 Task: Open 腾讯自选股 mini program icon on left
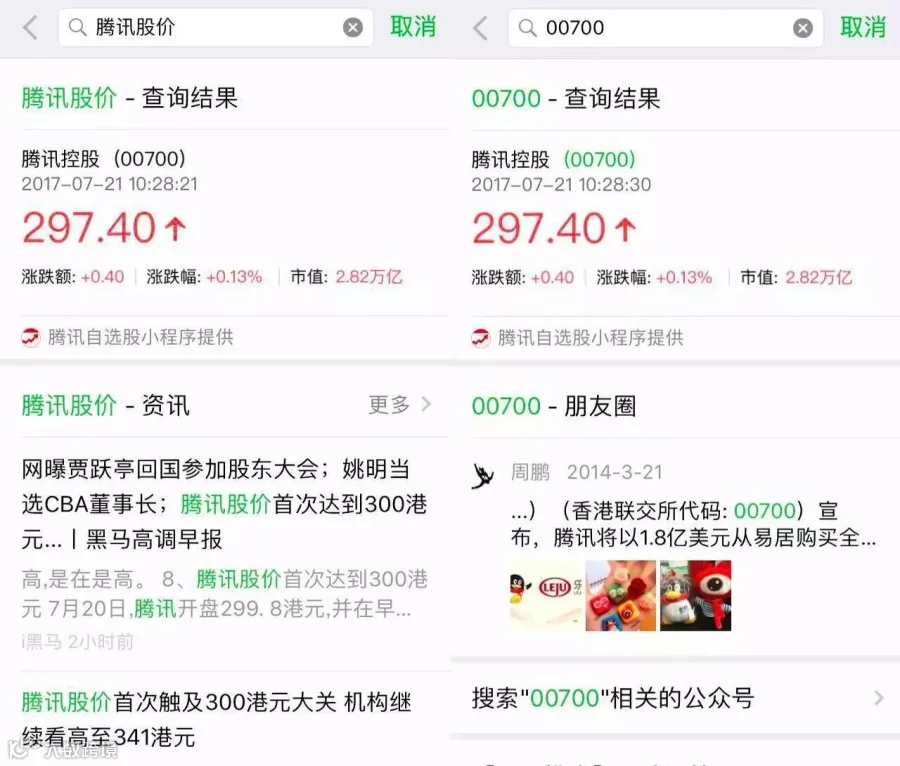pos(31,337)
